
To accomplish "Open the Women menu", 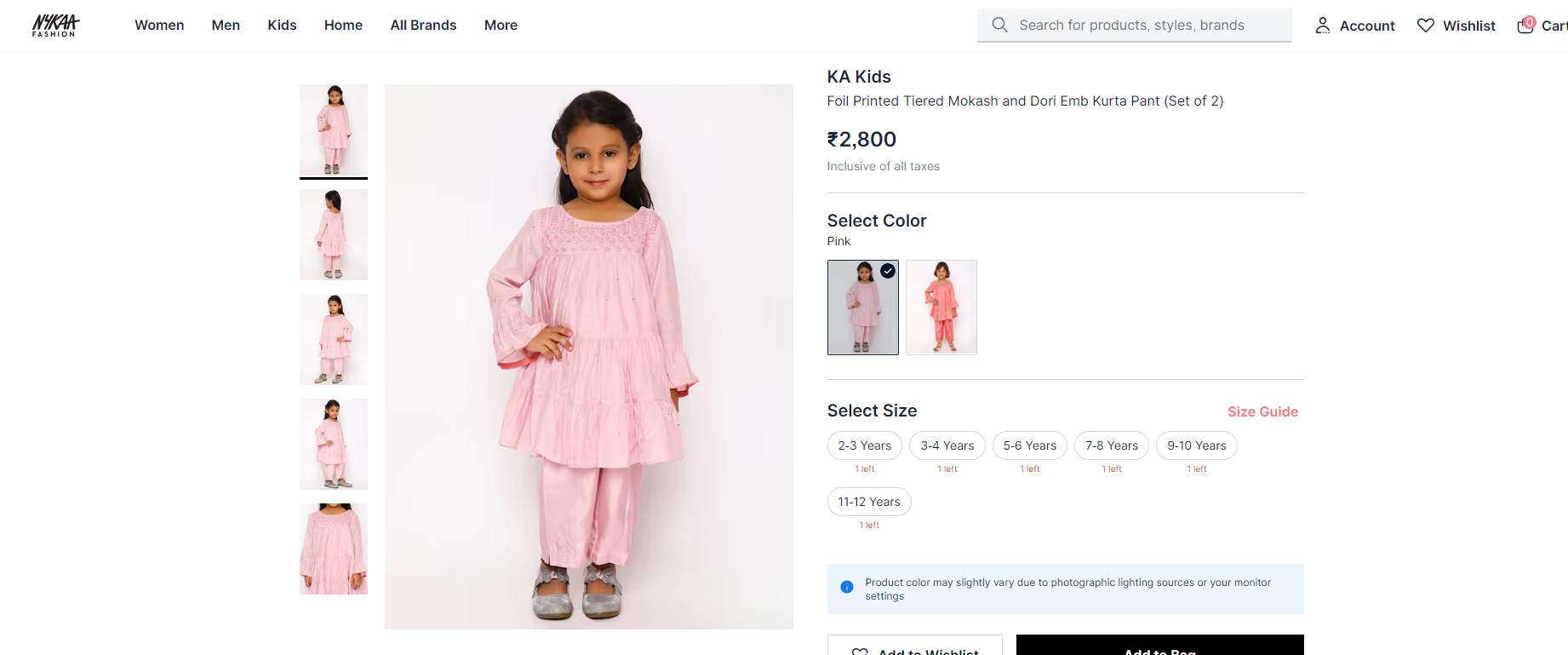I will [159, 26].
